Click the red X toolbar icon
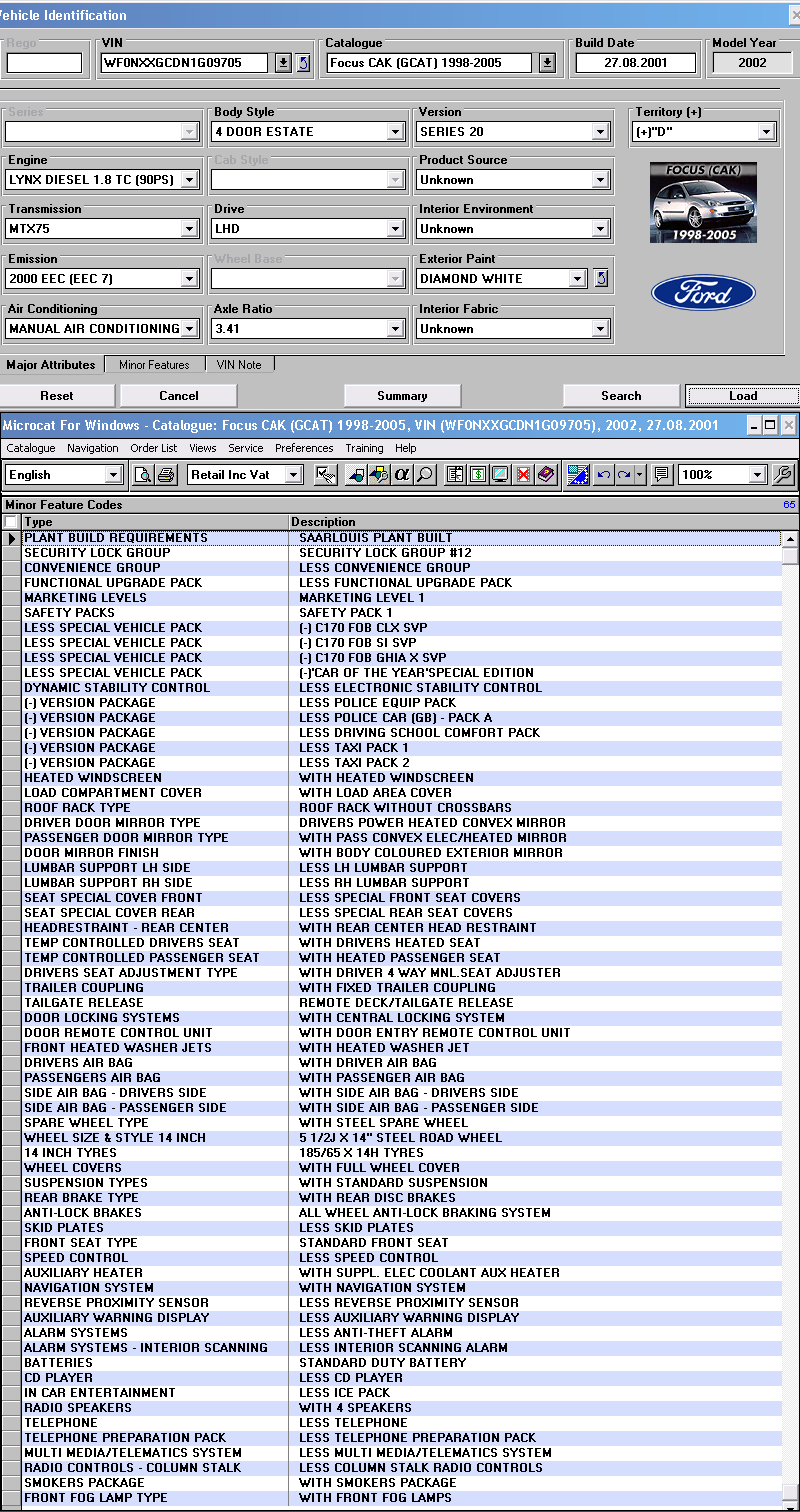Screen dimensions: 800x1512 tap(523, 475)
